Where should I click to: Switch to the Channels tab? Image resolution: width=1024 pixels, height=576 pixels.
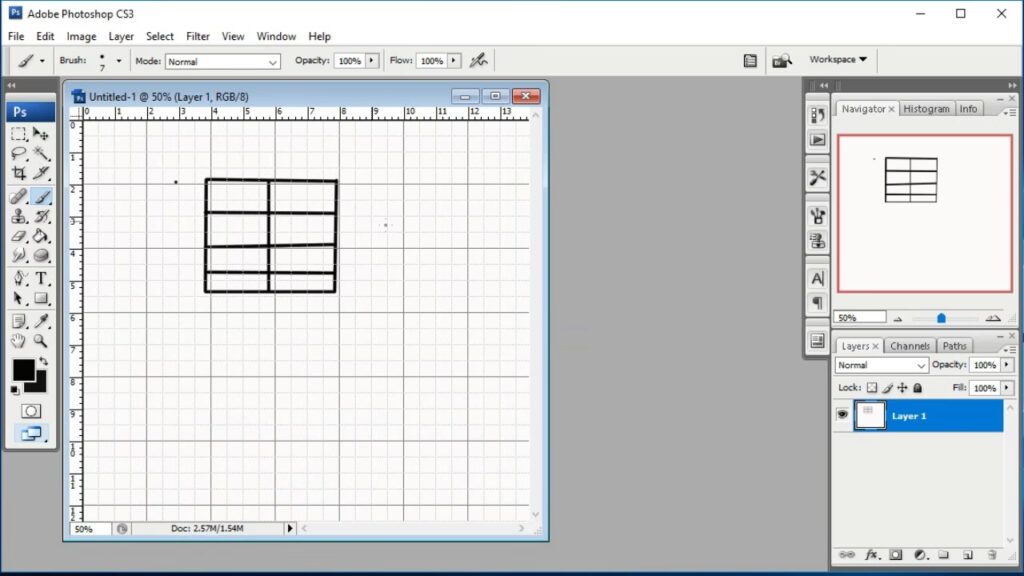click(x=910, y=346)
